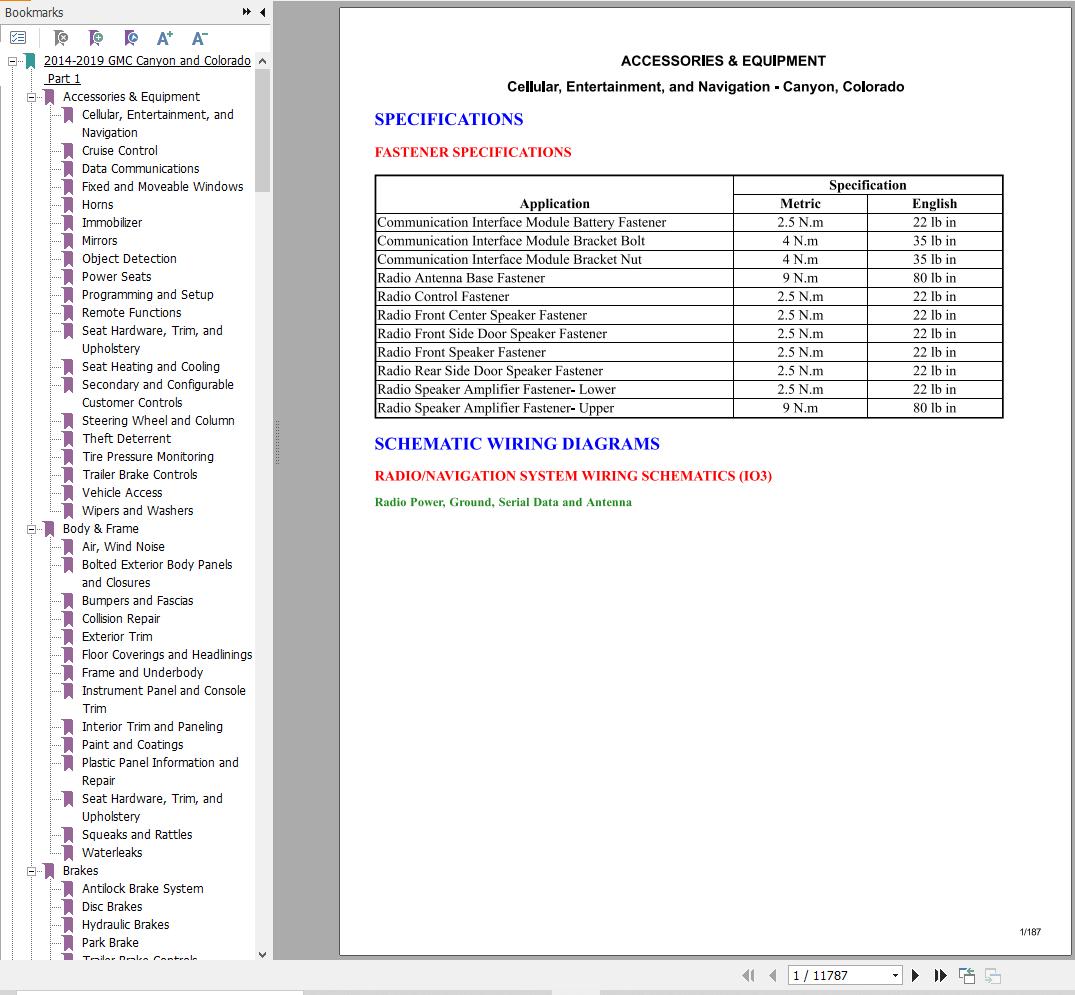Click the Radio Antenna Base Fastener table row
Image resolution: width=1075 pixels, height=995 pixels.
point(689,278)
